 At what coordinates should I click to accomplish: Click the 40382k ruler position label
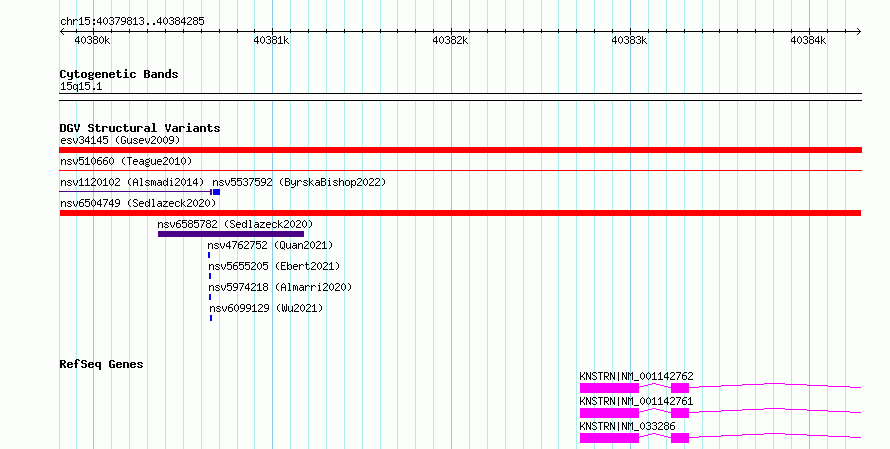click(450, 40)
